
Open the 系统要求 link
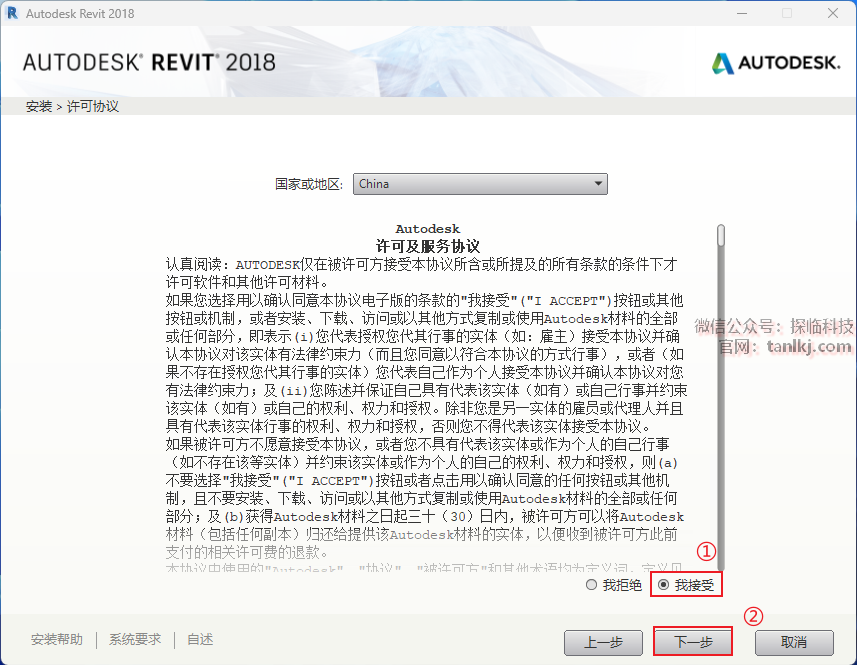coord(135,639)
